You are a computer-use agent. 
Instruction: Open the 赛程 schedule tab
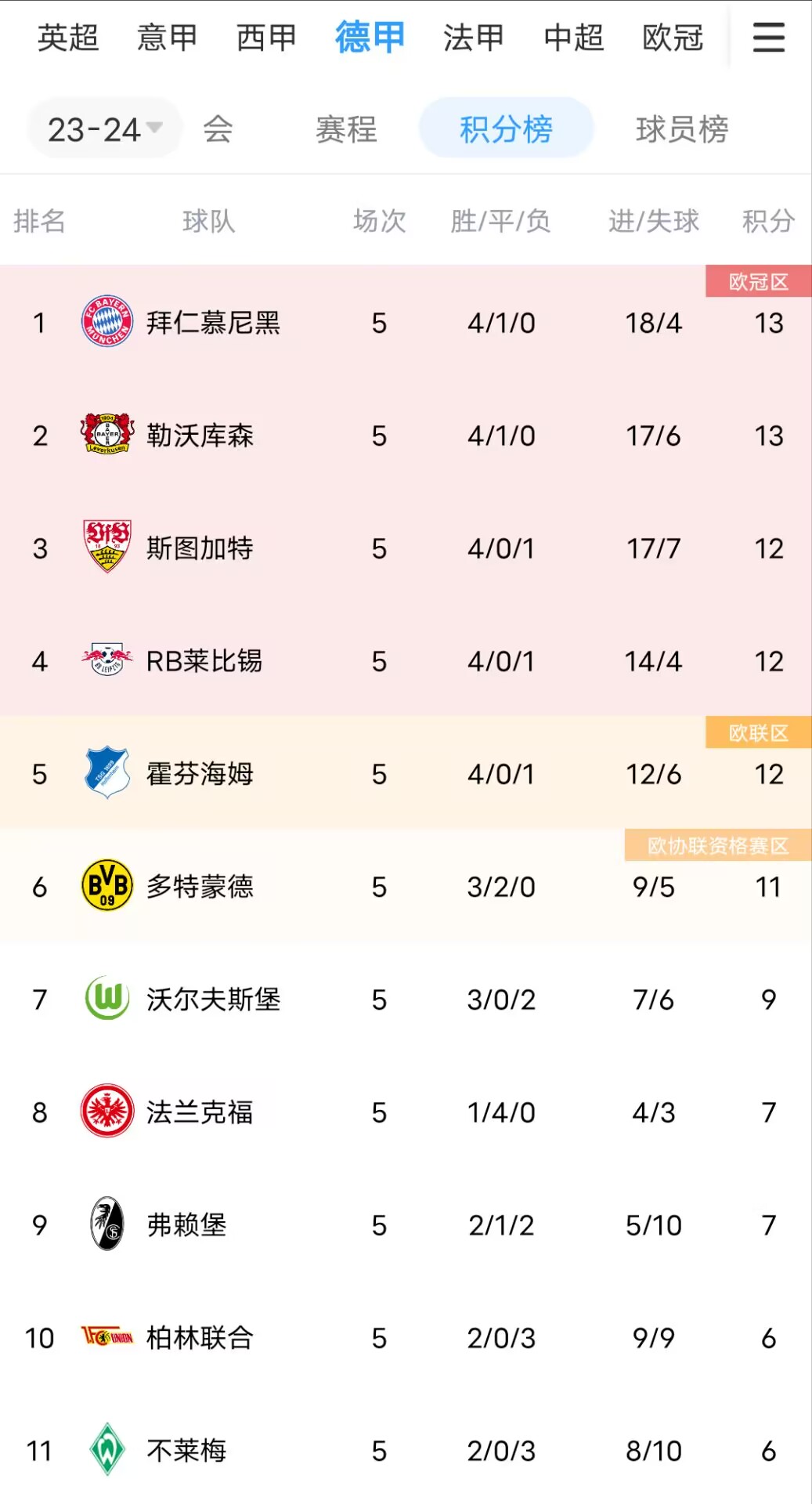point(346,129)
